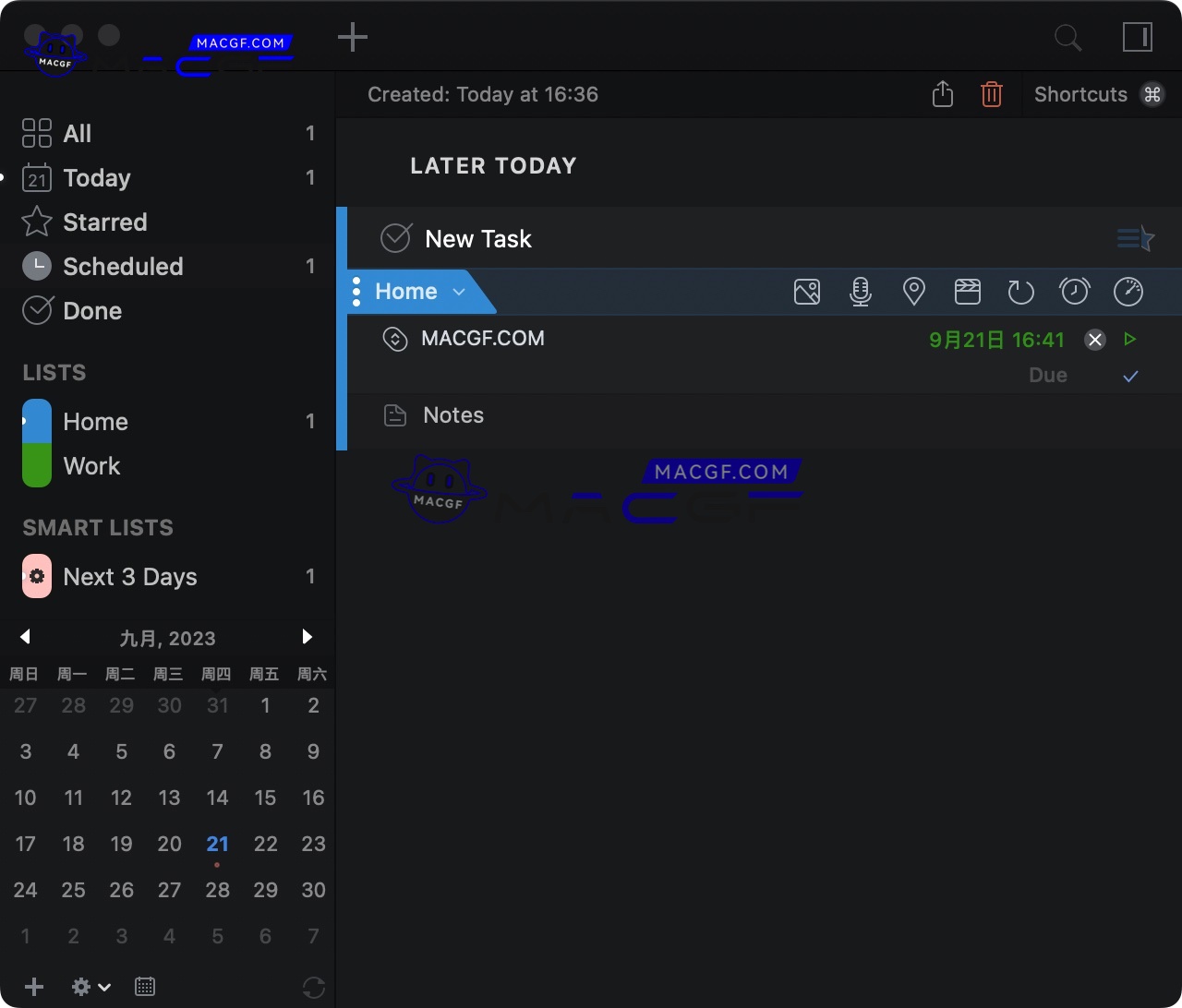Set a duration using the gauge icon
The width and height of the screenshot is (1182, 1008).
1128,292
